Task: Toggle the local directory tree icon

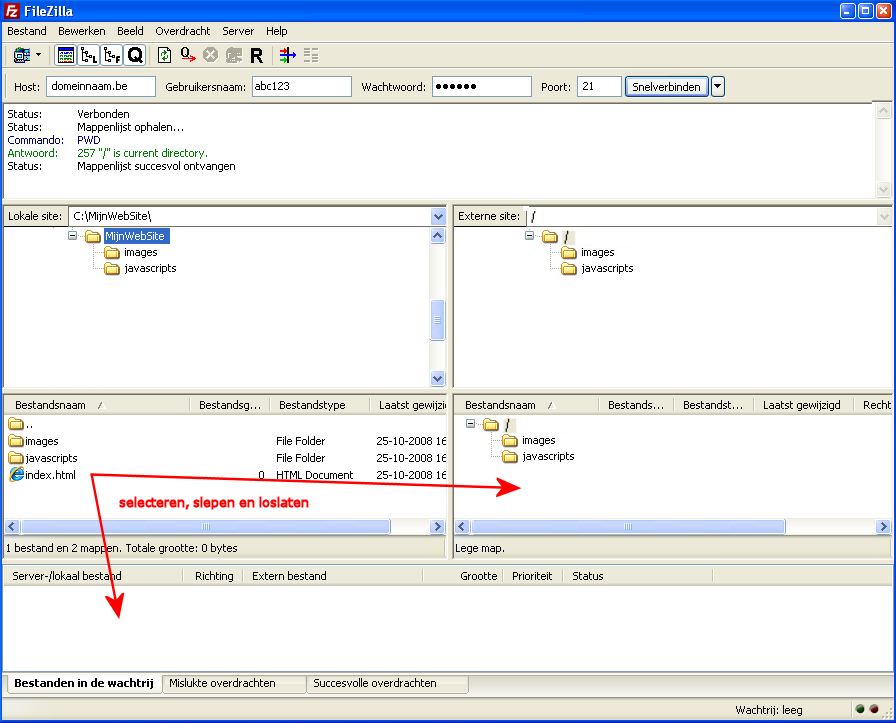Action: [89, 55]
